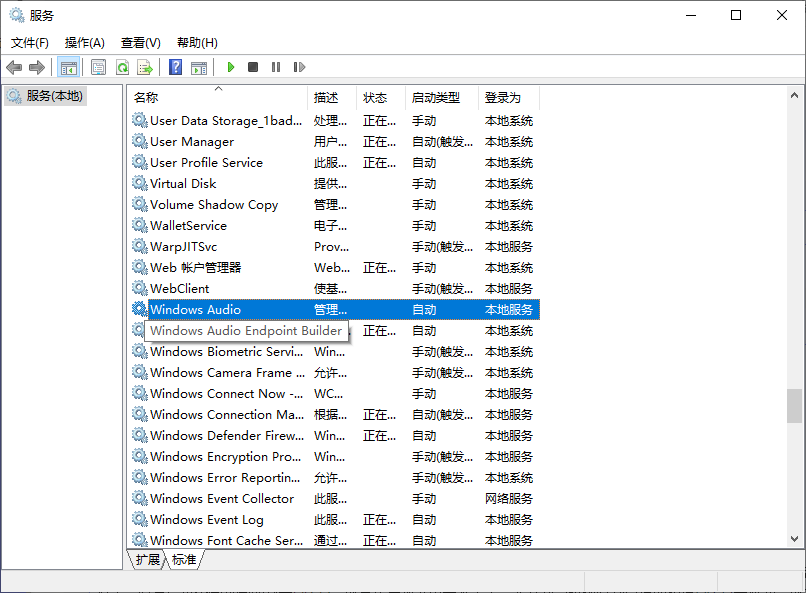The width and height of the screenshot is (806, 593).
Task: Open the 查看(V) menu
Action: point(141,43)
